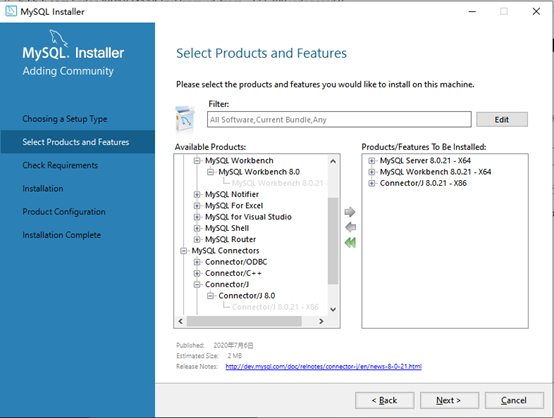Select the MySQL Shell tree item
The width and height of the screenshot is (554, 418).
point(227,228)
